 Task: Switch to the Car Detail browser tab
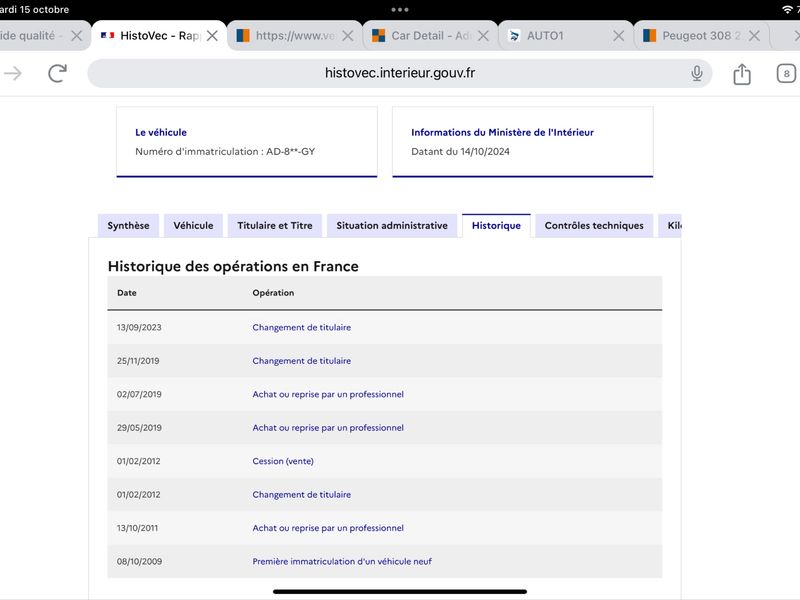tap(430, 36)
